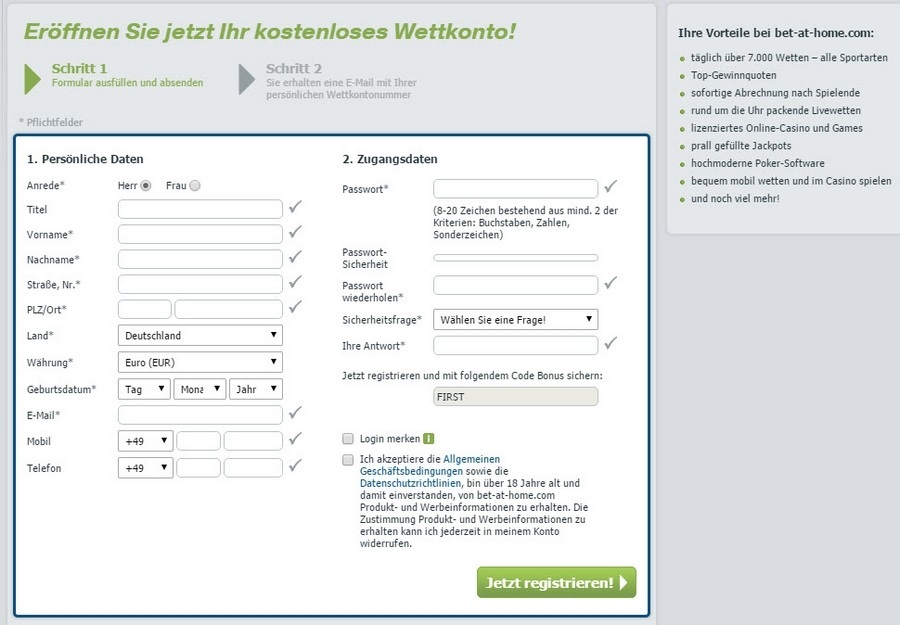Open the Tag birthday dropdown
Screen dimensions: 900x625
[x=144, y=389]
